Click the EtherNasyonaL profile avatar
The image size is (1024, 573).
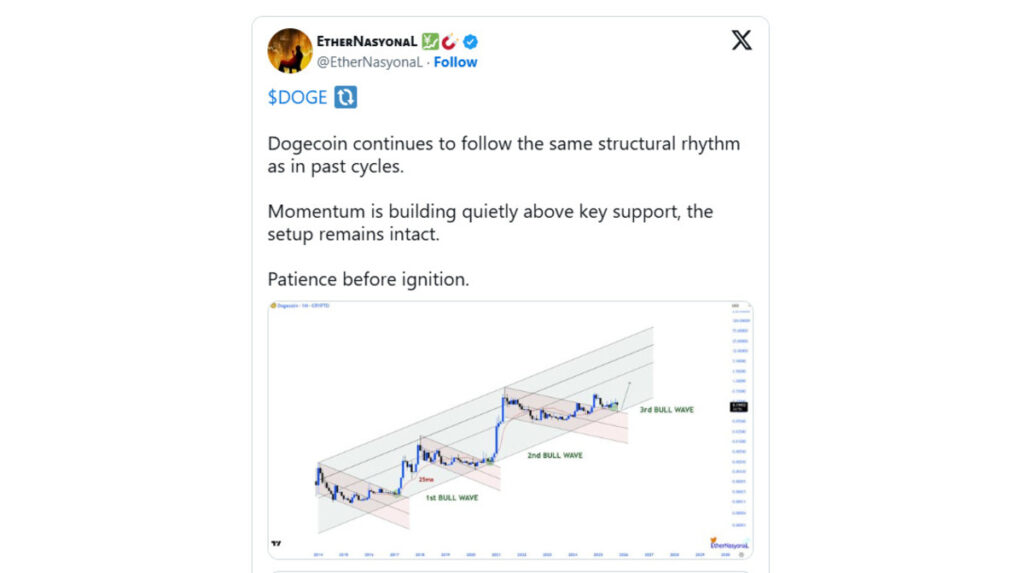pyautogui.click(x=290, y=50)
